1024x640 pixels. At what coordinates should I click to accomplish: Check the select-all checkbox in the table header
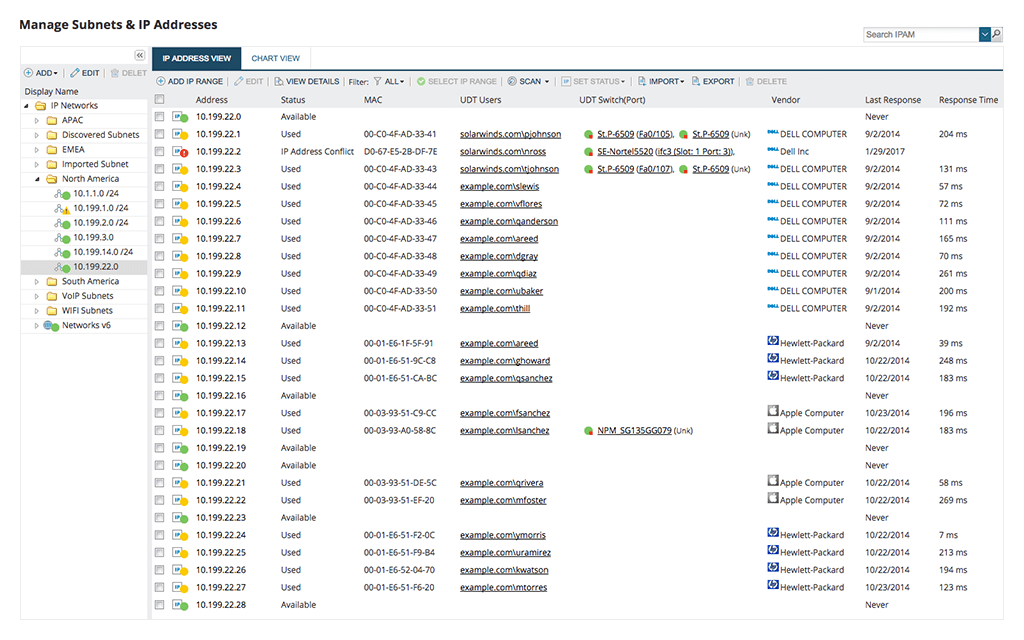pyautogui.click(x=157, y=99)
